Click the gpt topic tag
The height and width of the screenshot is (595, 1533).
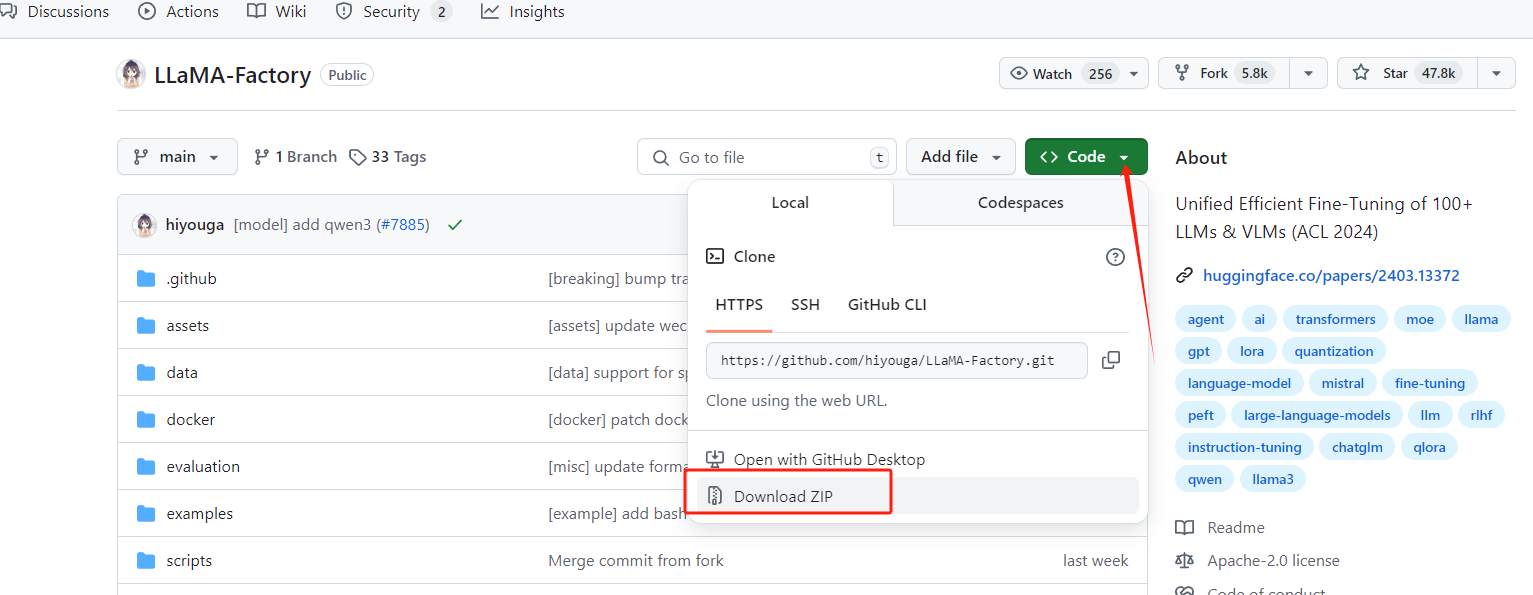pyautogui.click(x=1199, y=352)
